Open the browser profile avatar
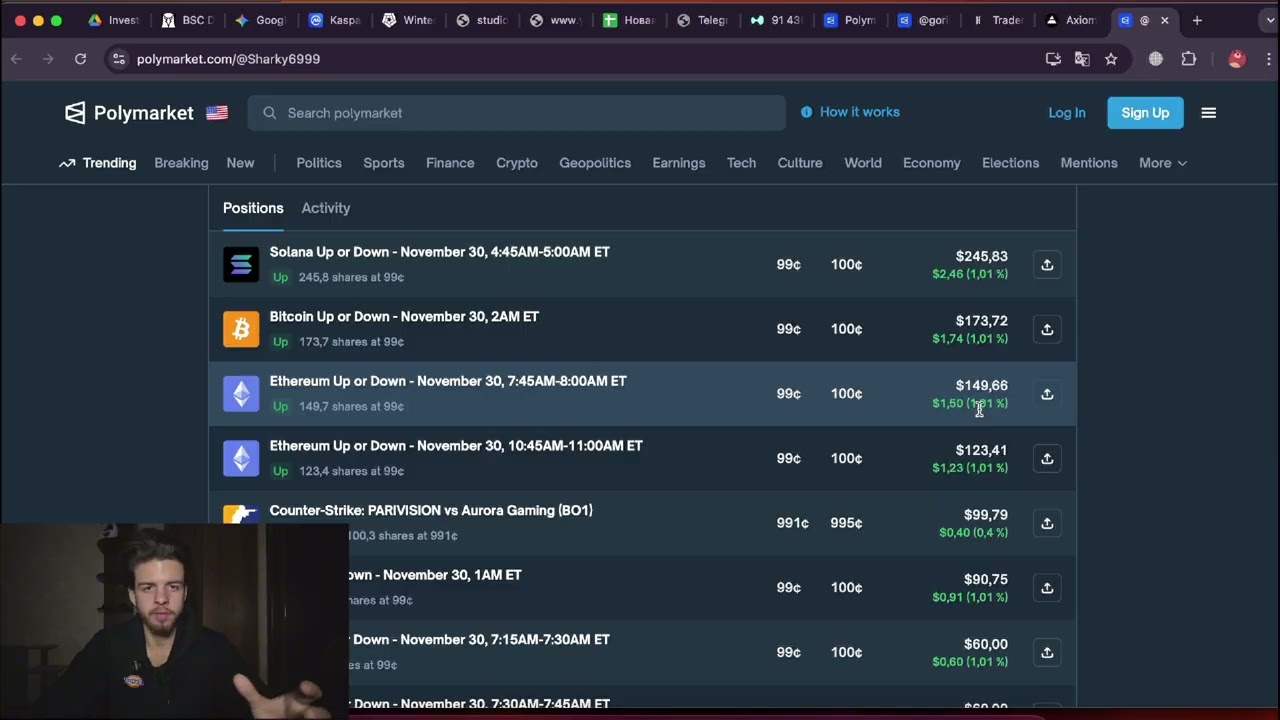This screenshot has width=1280, height=720. (x=1237, y=59)
